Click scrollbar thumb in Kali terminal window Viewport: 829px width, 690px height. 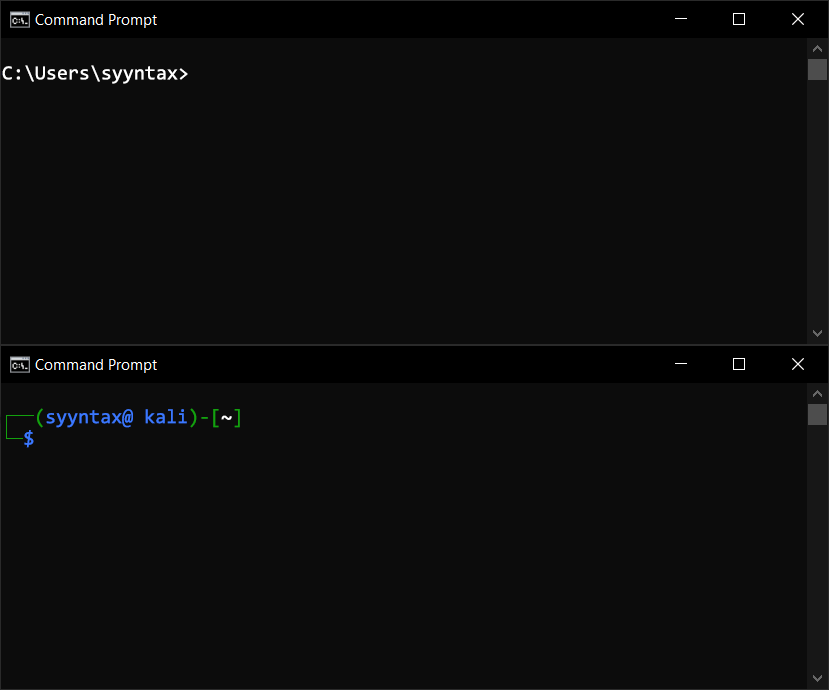(817, 414)
